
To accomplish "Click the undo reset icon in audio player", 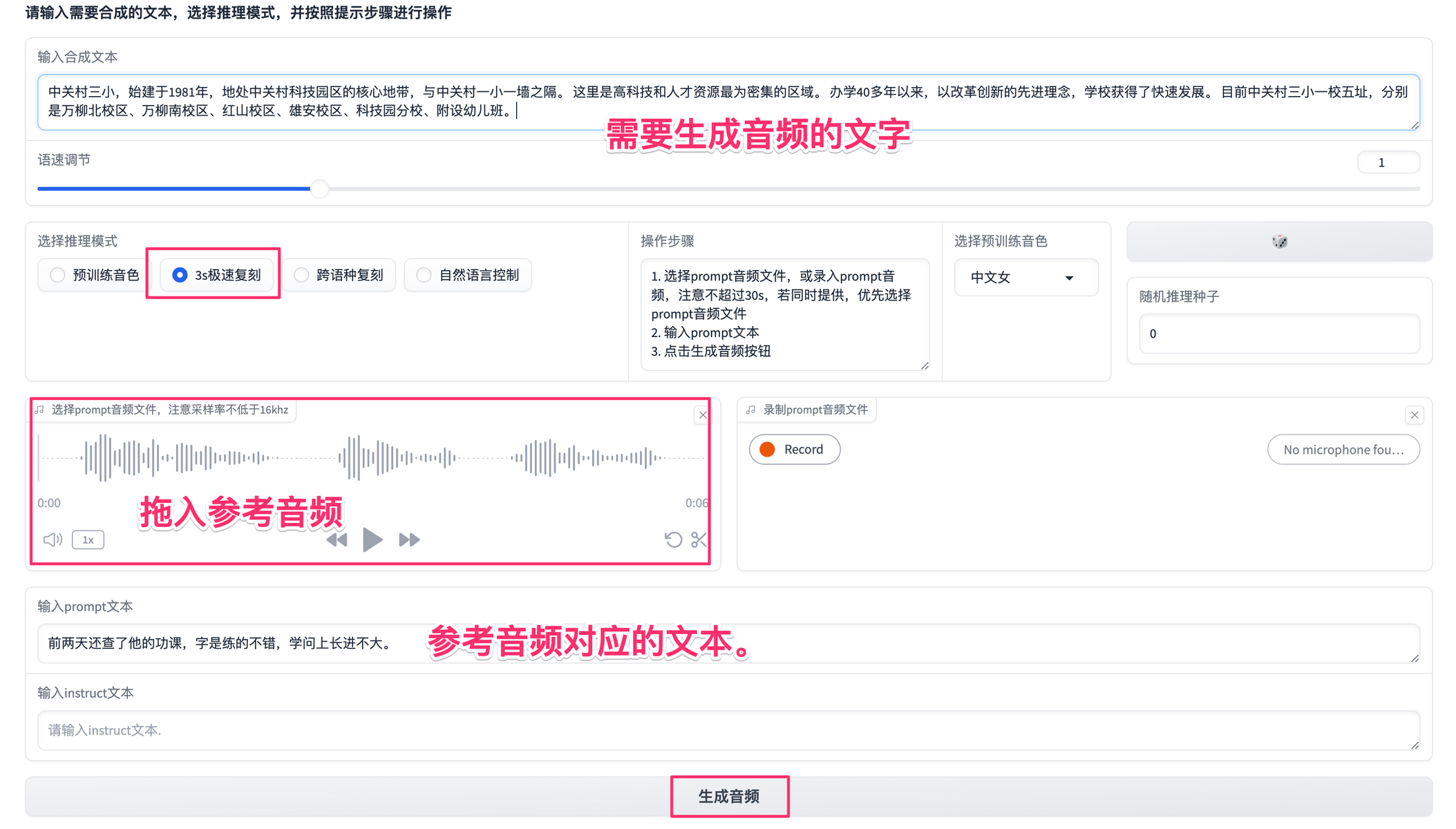I will [x=673, y=540].
